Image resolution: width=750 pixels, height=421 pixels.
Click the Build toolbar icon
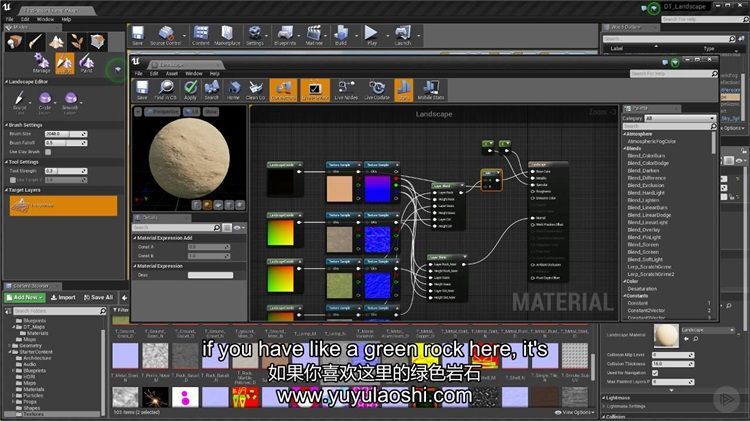coord(341,36)
